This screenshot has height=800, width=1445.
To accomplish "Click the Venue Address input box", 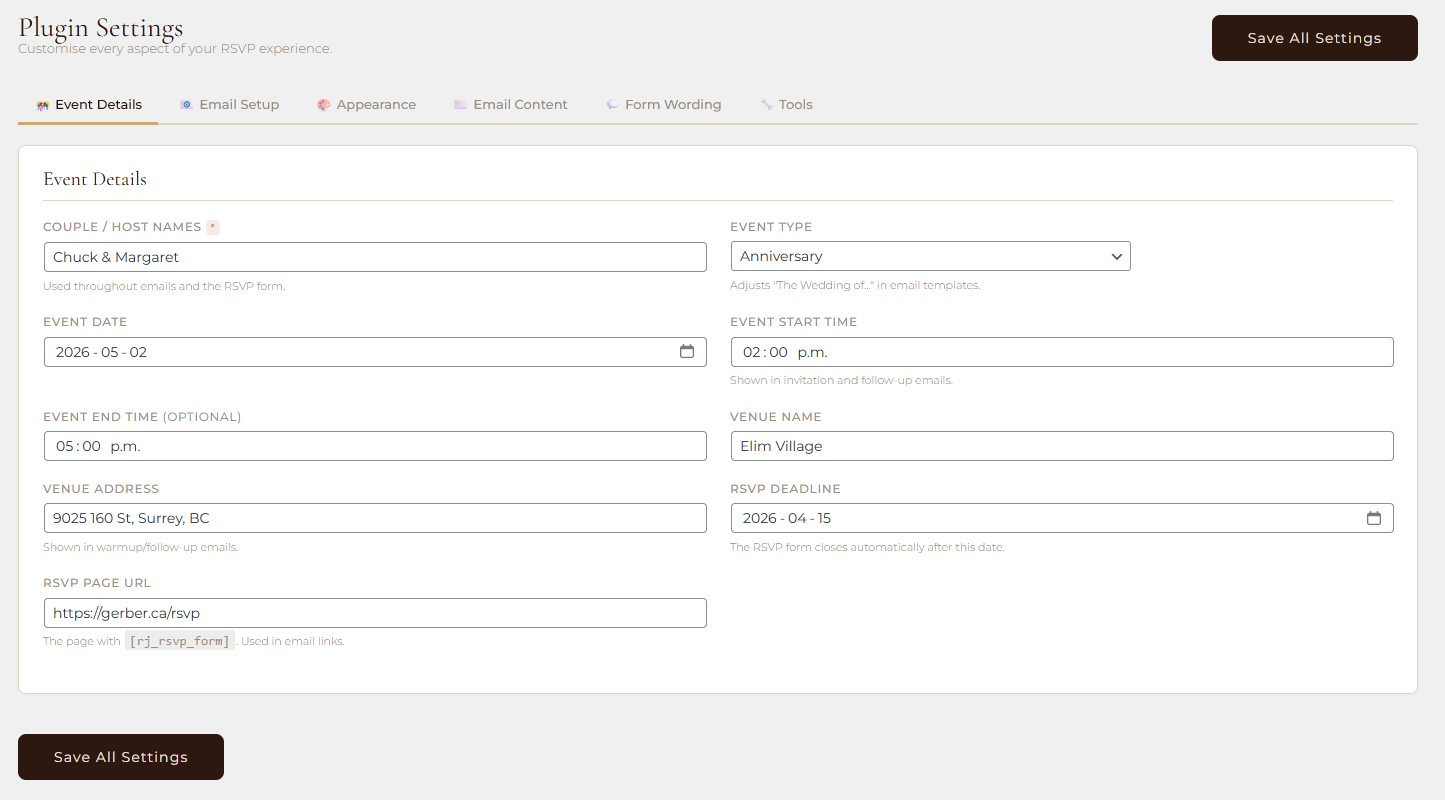I will click(x=375, y=518).
